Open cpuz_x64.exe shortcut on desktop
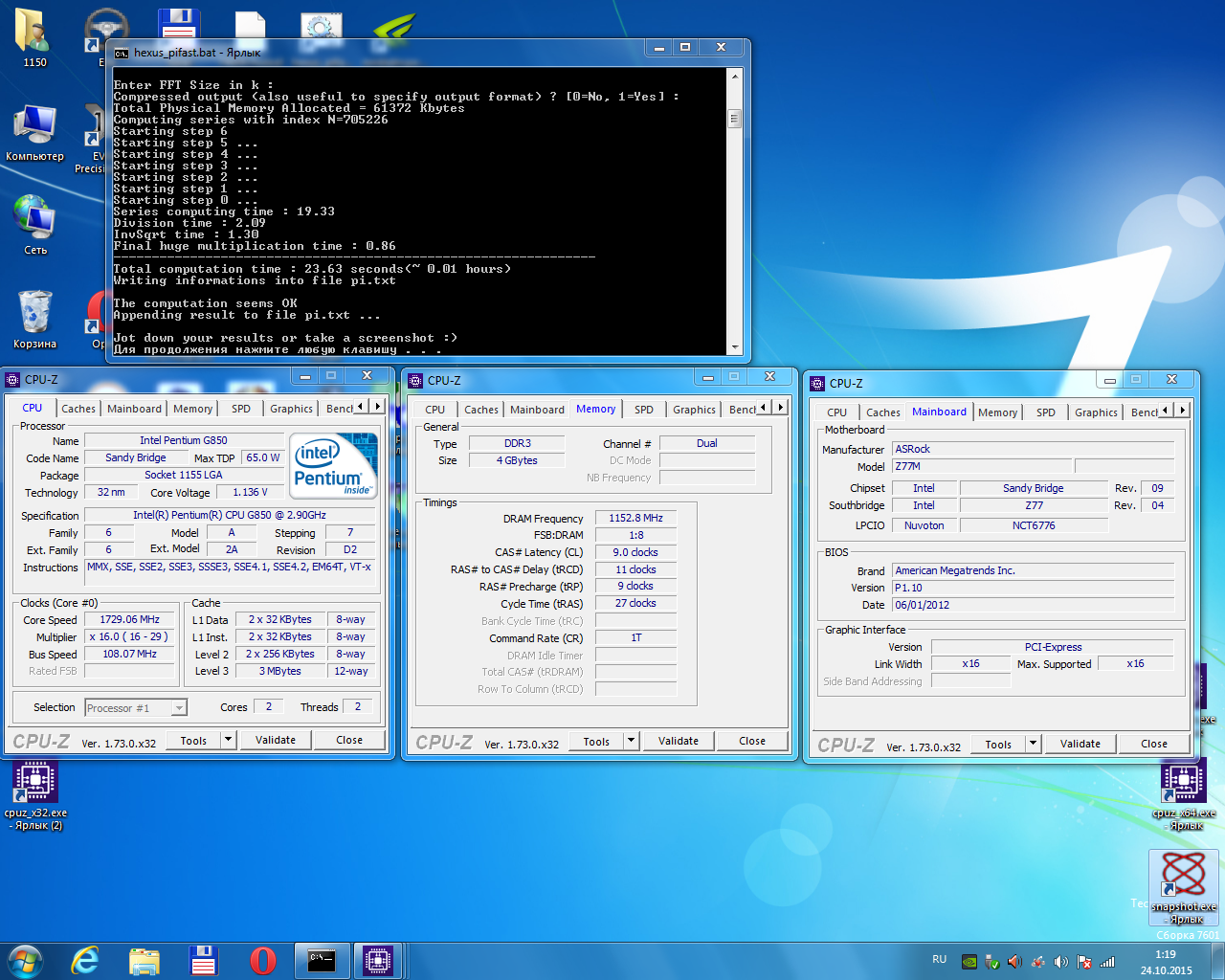Viewport: 1225px width, 980px height. 1184,794
